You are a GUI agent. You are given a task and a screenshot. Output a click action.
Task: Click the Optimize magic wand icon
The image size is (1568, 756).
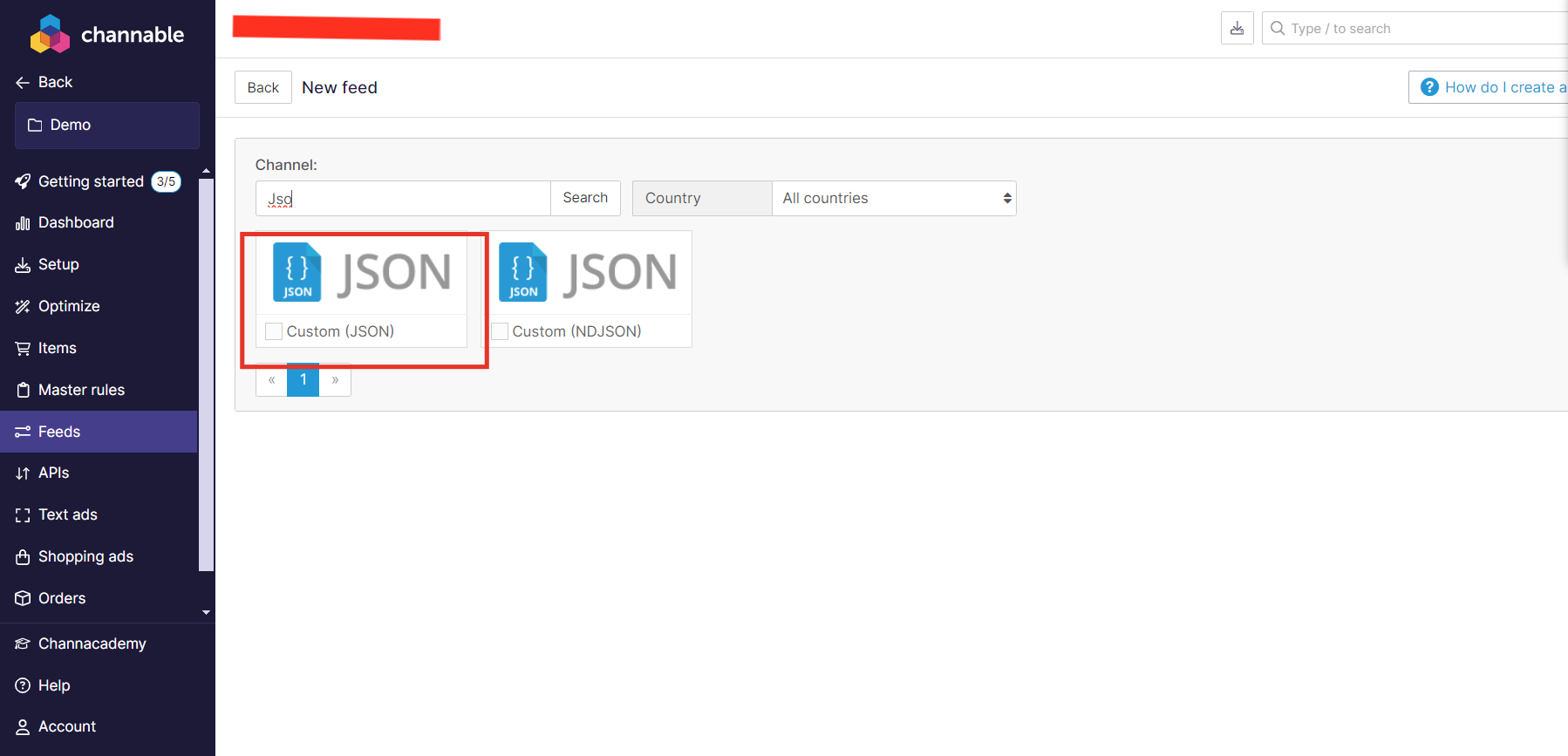pyautogui.click(x=23, y=306)
